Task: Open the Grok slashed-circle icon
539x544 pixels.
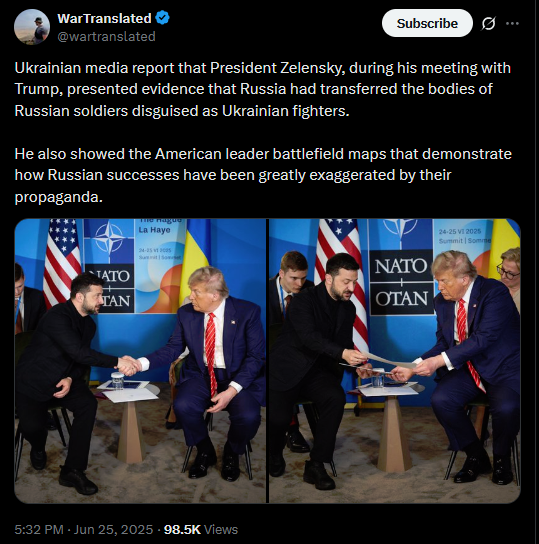Action: pyautogui.click(x=488, y=23)
